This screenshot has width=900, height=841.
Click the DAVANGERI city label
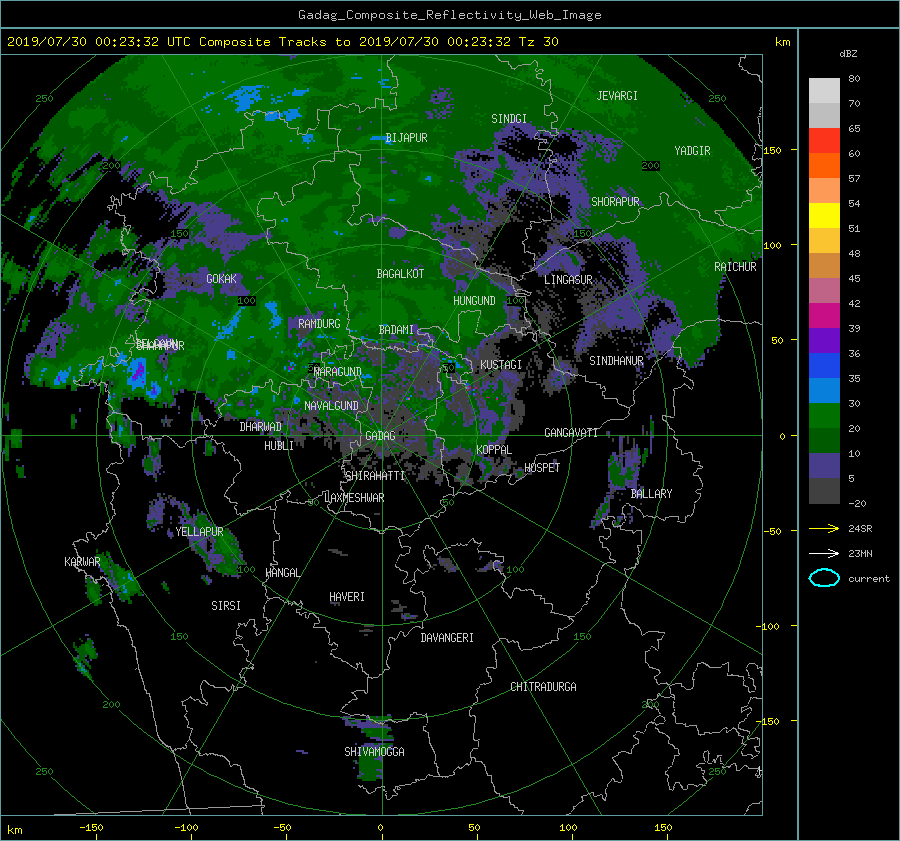coord(447,638)
